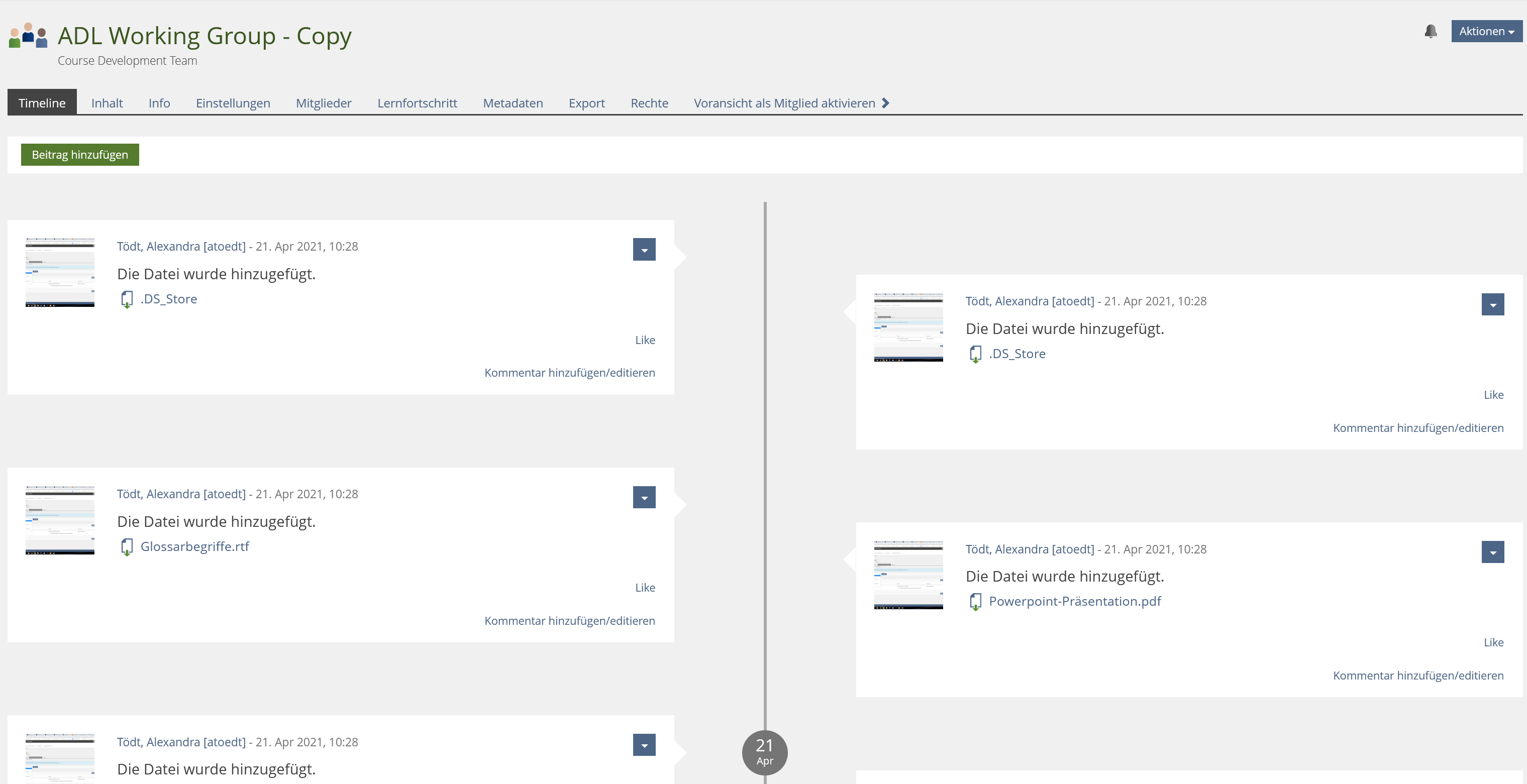
Task: Click file icon of left-column .DS_Store entry
Action: click(126, 299)
